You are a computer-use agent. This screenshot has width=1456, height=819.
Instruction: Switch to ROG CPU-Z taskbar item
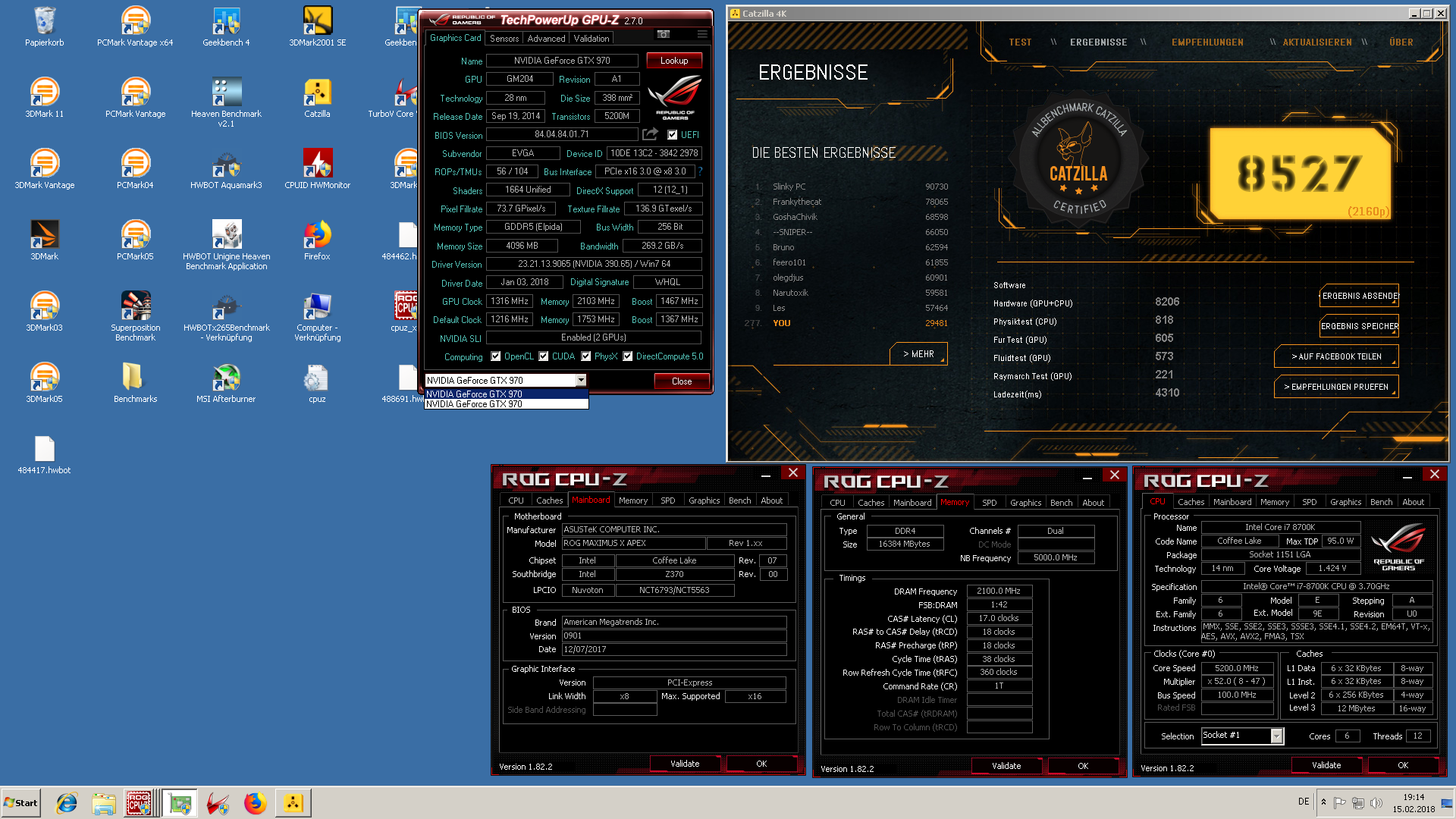click(x=140, y=803)
